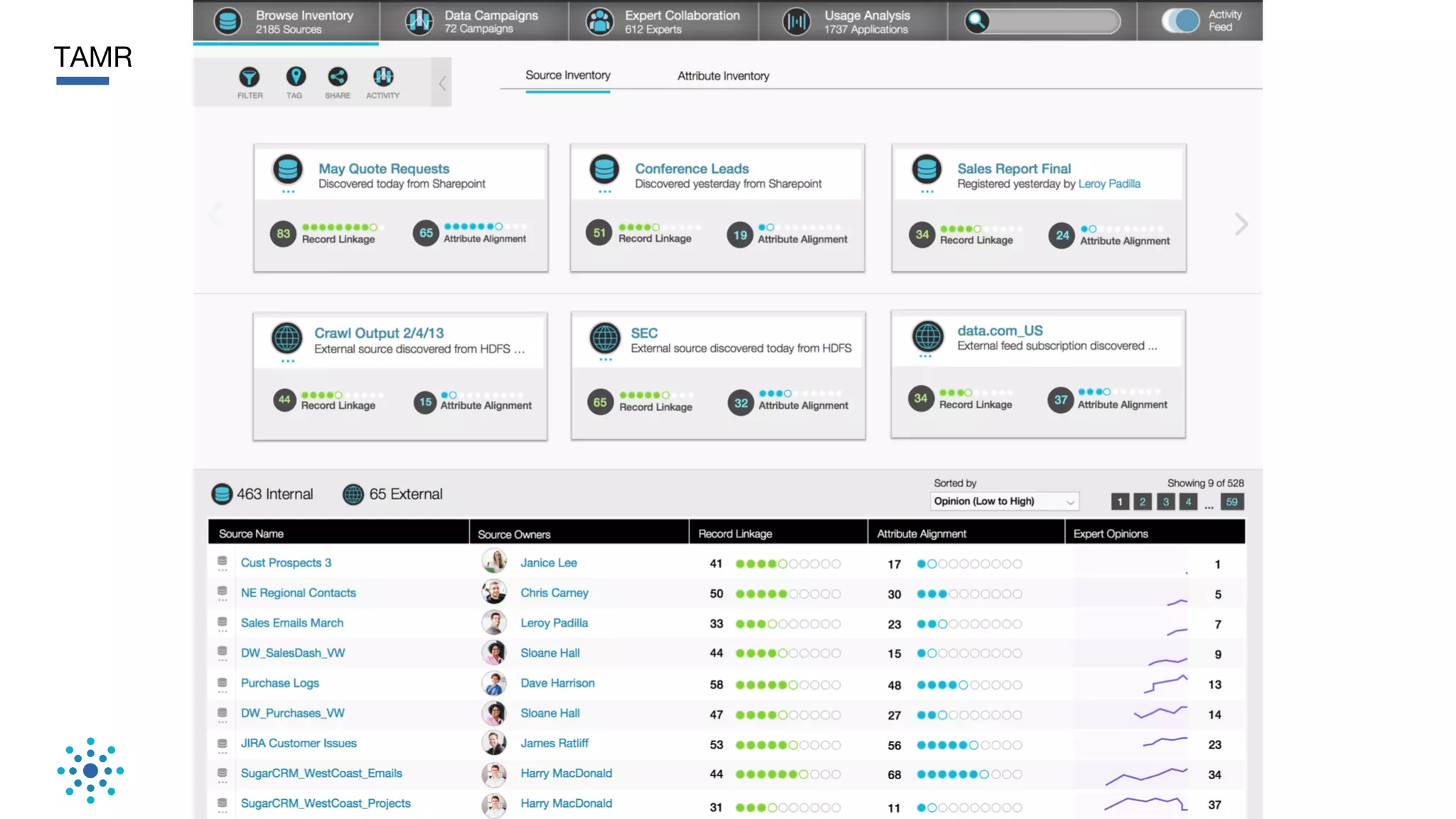Toggle the Activity Feed switch
The image size is (1456, 819).
point(1181,21)
